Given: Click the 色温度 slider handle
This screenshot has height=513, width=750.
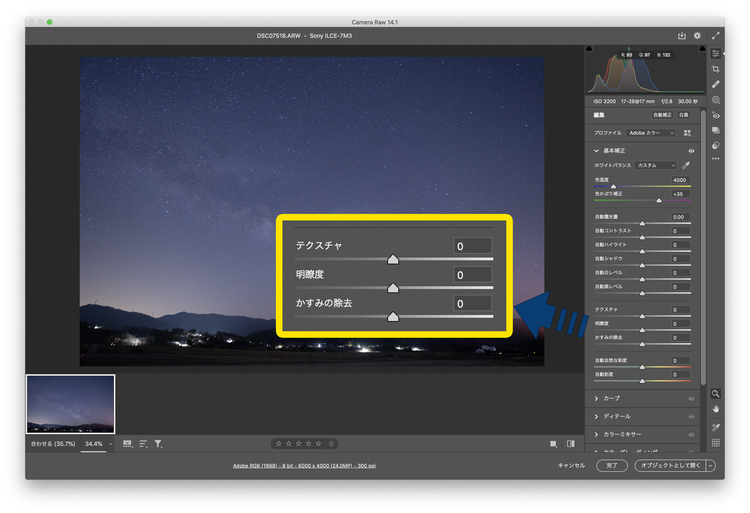Looking at the screenshot, I should pyautogui.click(x=614, y=186).
